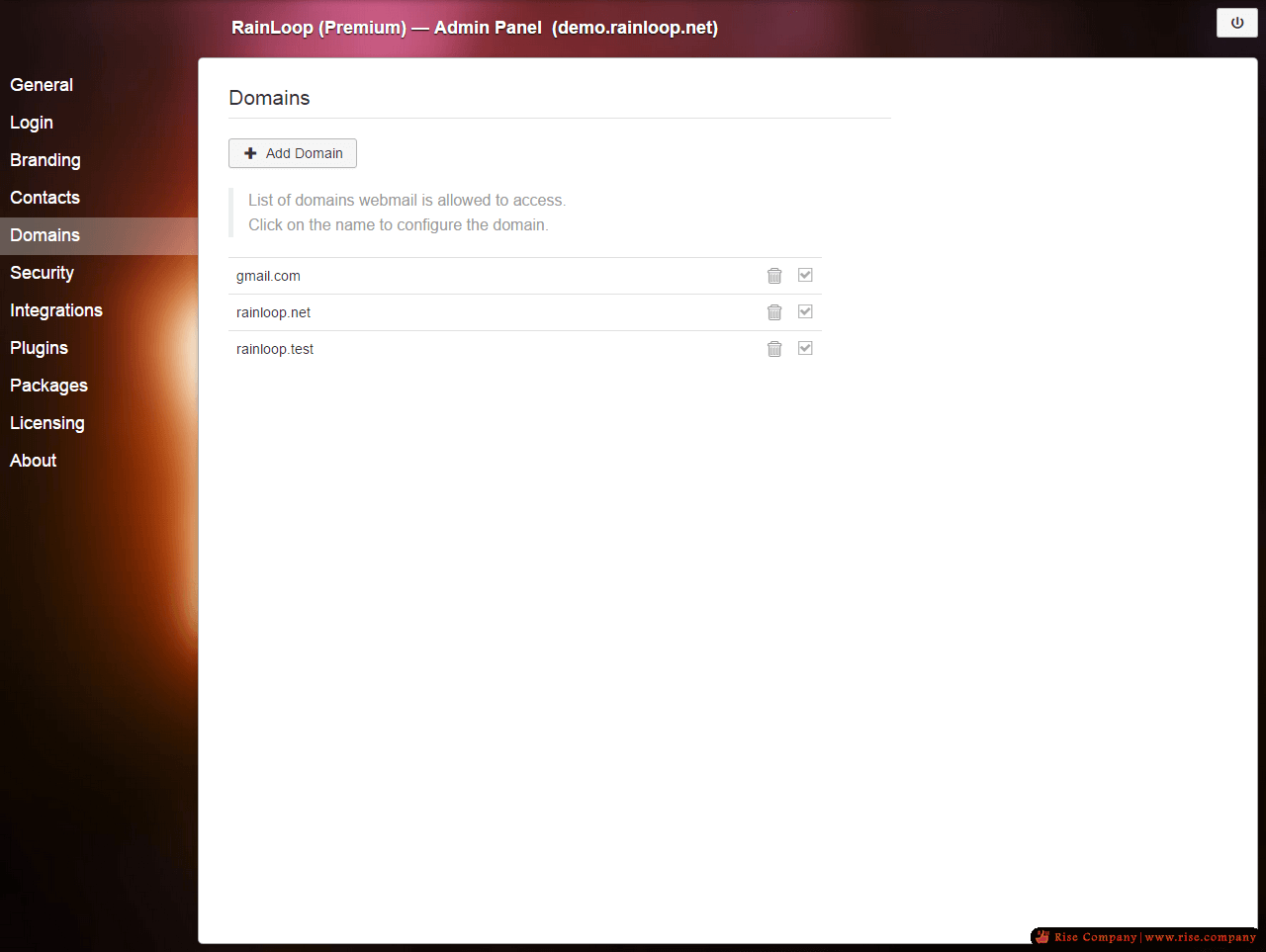
Task: Go to the Branding section
Action: point(99,160)
